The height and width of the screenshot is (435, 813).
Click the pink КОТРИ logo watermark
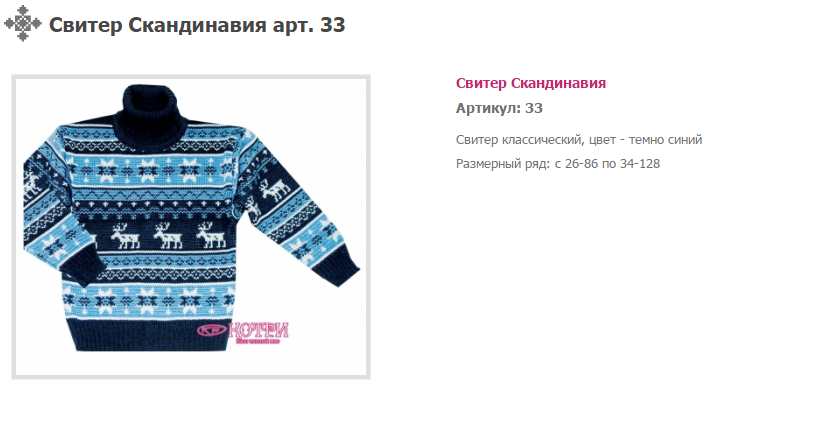click(x=243, y=333)
